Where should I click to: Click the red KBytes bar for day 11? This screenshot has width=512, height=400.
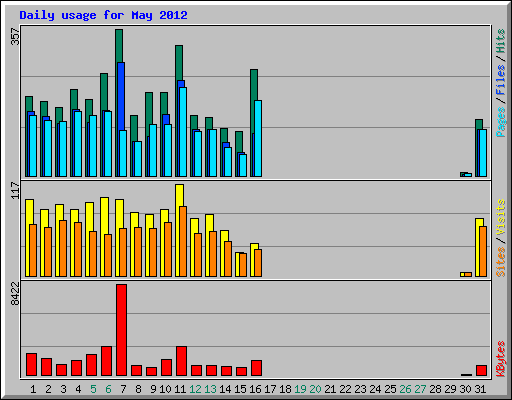(x=182, y=361)
